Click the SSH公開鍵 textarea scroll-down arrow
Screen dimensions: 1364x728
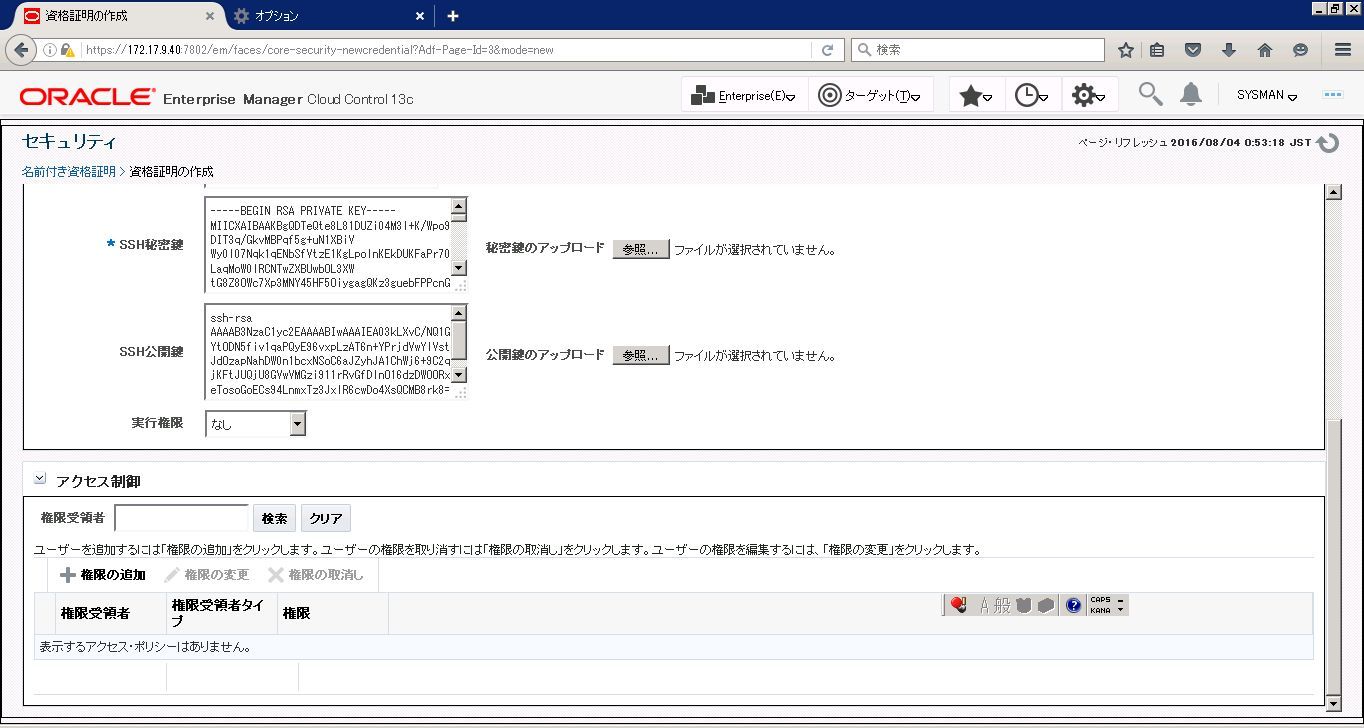tap(459, 374)
